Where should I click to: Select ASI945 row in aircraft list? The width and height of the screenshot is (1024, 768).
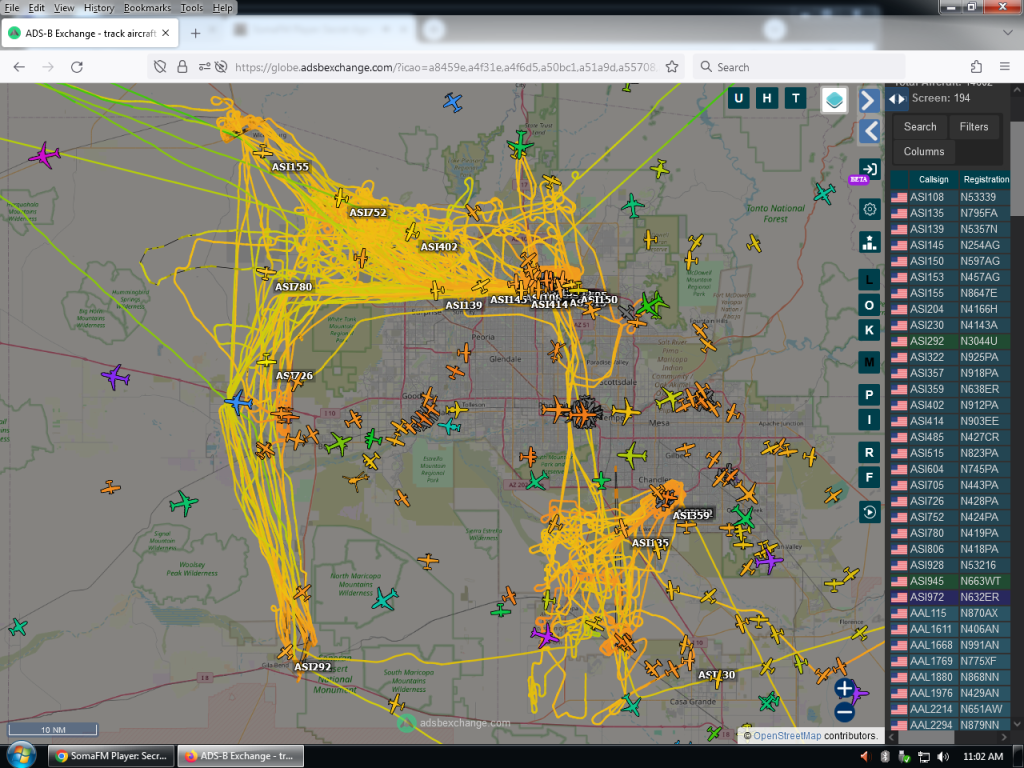pyautogui.click(x=950, y=581)
